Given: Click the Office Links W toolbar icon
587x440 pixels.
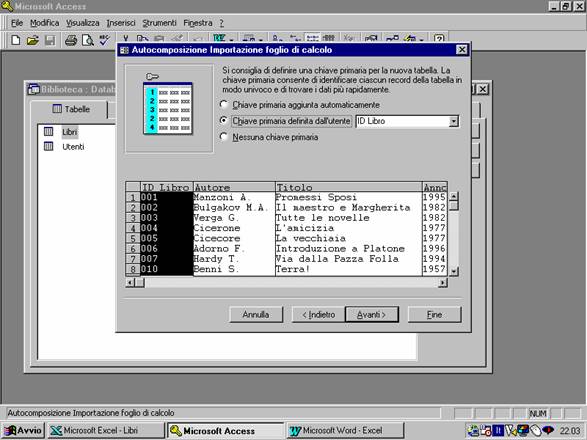Looking at the screenshot, I should point(219,38).
